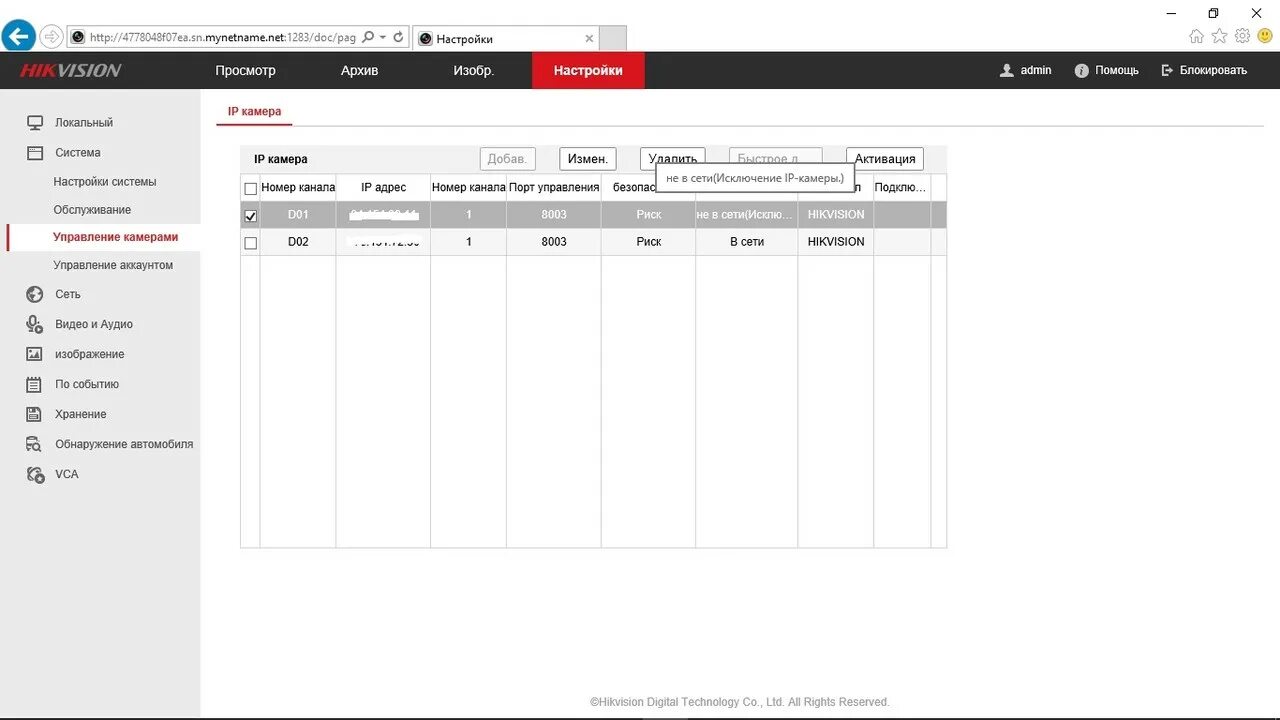Expand the изображение section

90,354
